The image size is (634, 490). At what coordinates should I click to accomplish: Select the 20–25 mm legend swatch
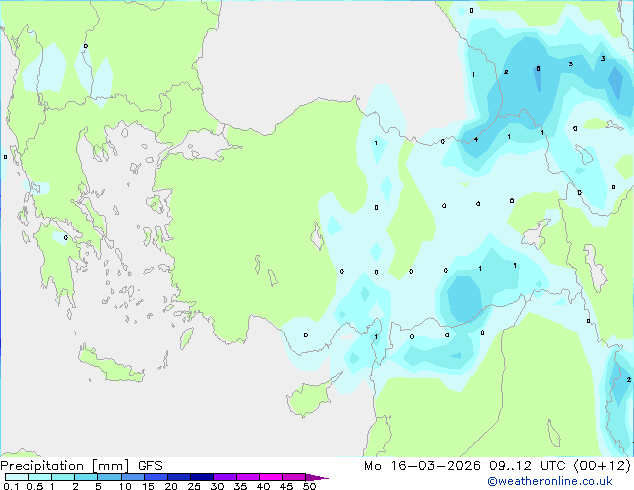[x=178, y=477]
